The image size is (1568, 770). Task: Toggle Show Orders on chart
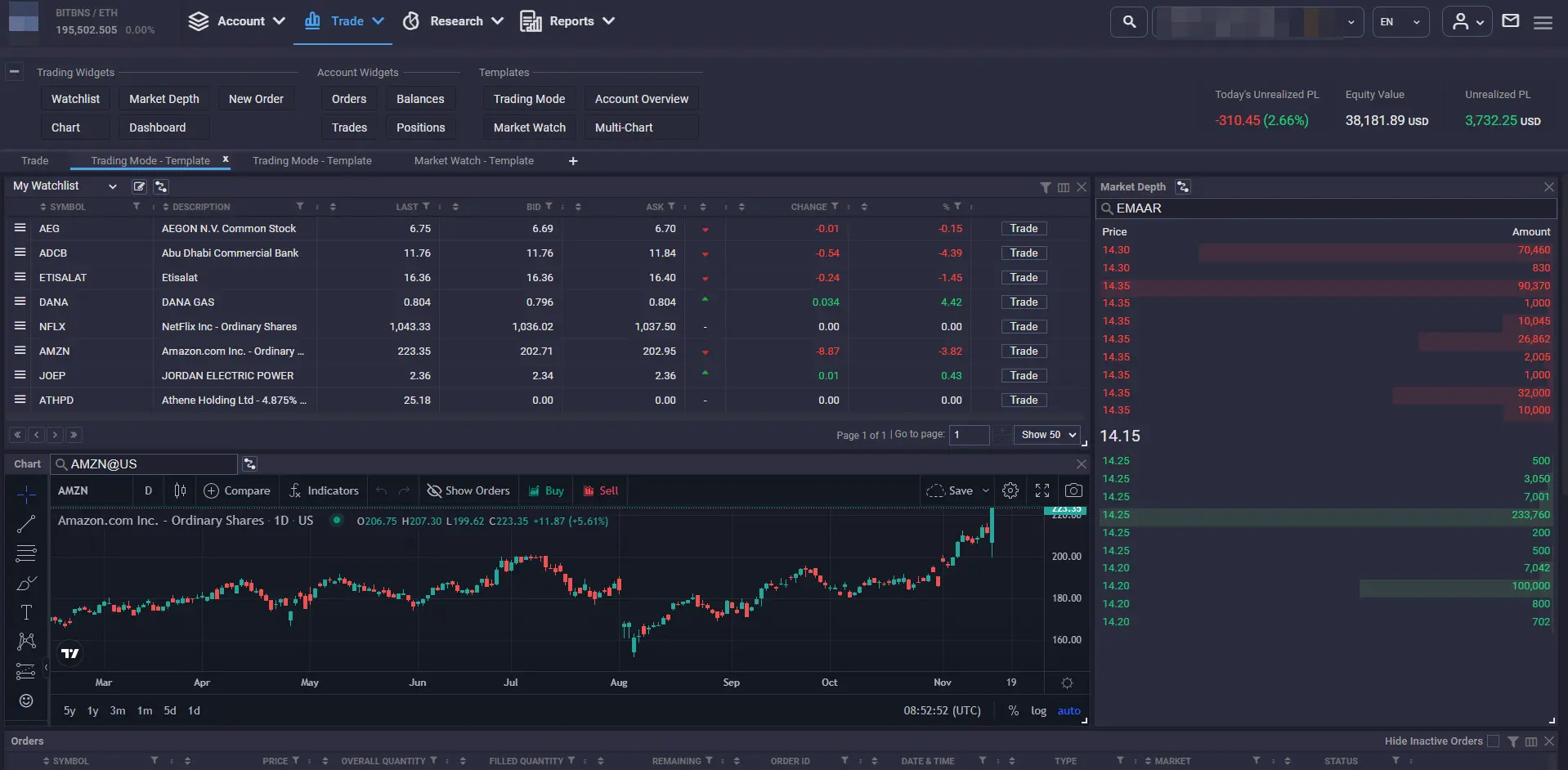pos(468,490)
